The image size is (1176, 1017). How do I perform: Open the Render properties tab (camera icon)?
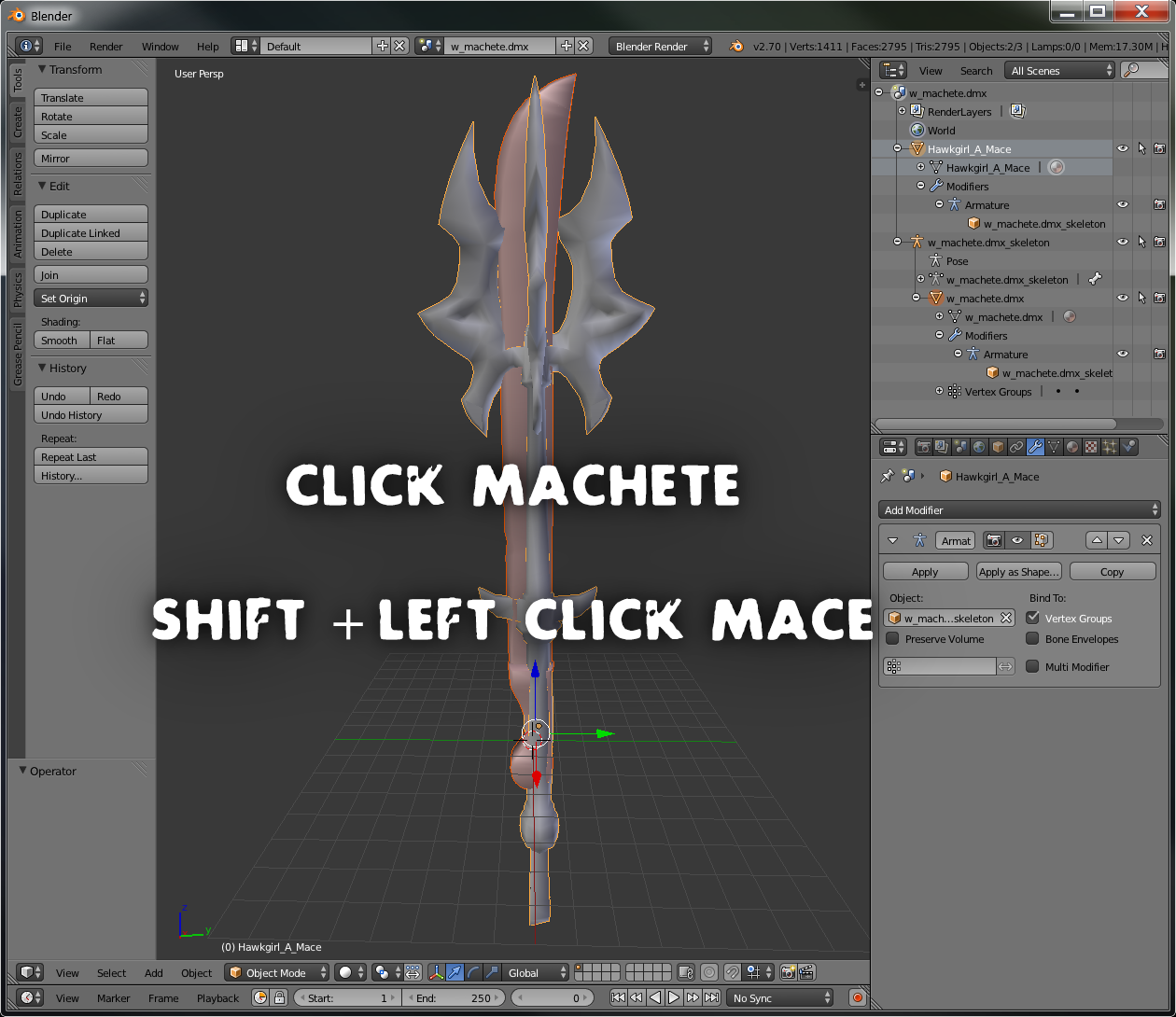pos(924,447)
